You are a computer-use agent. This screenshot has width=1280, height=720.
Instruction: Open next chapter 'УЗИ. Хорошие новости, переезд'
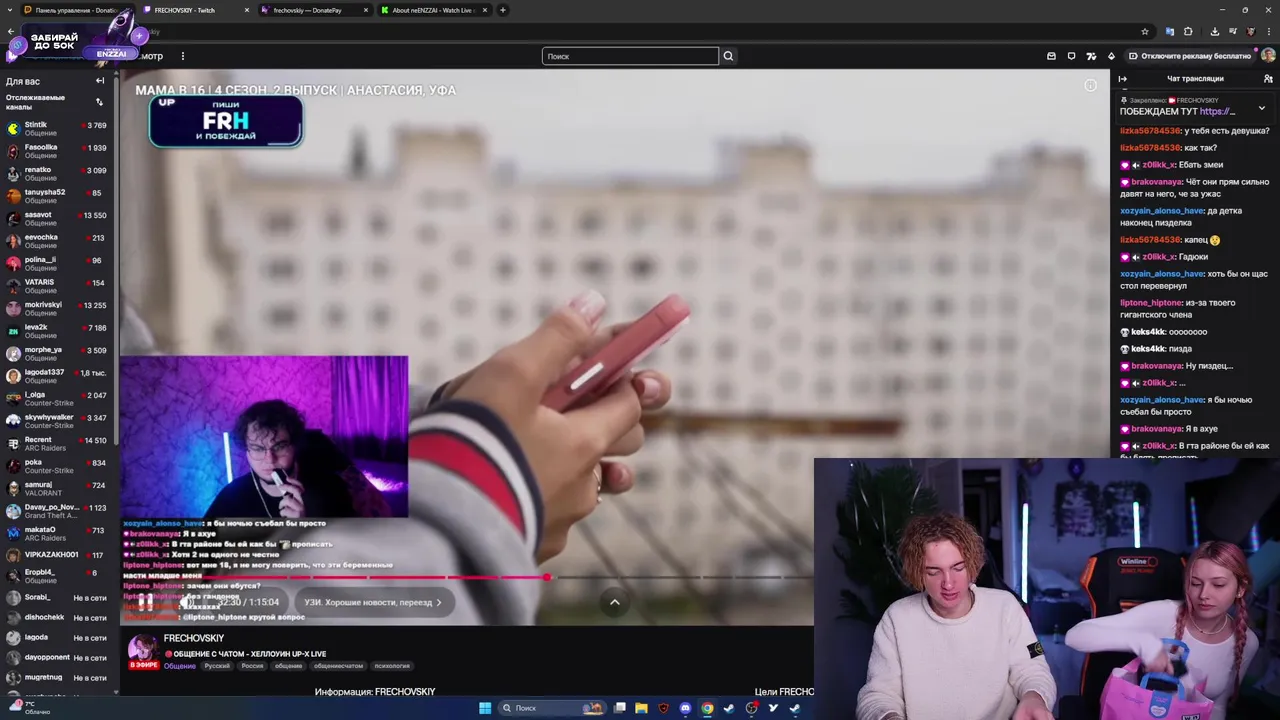372,602
